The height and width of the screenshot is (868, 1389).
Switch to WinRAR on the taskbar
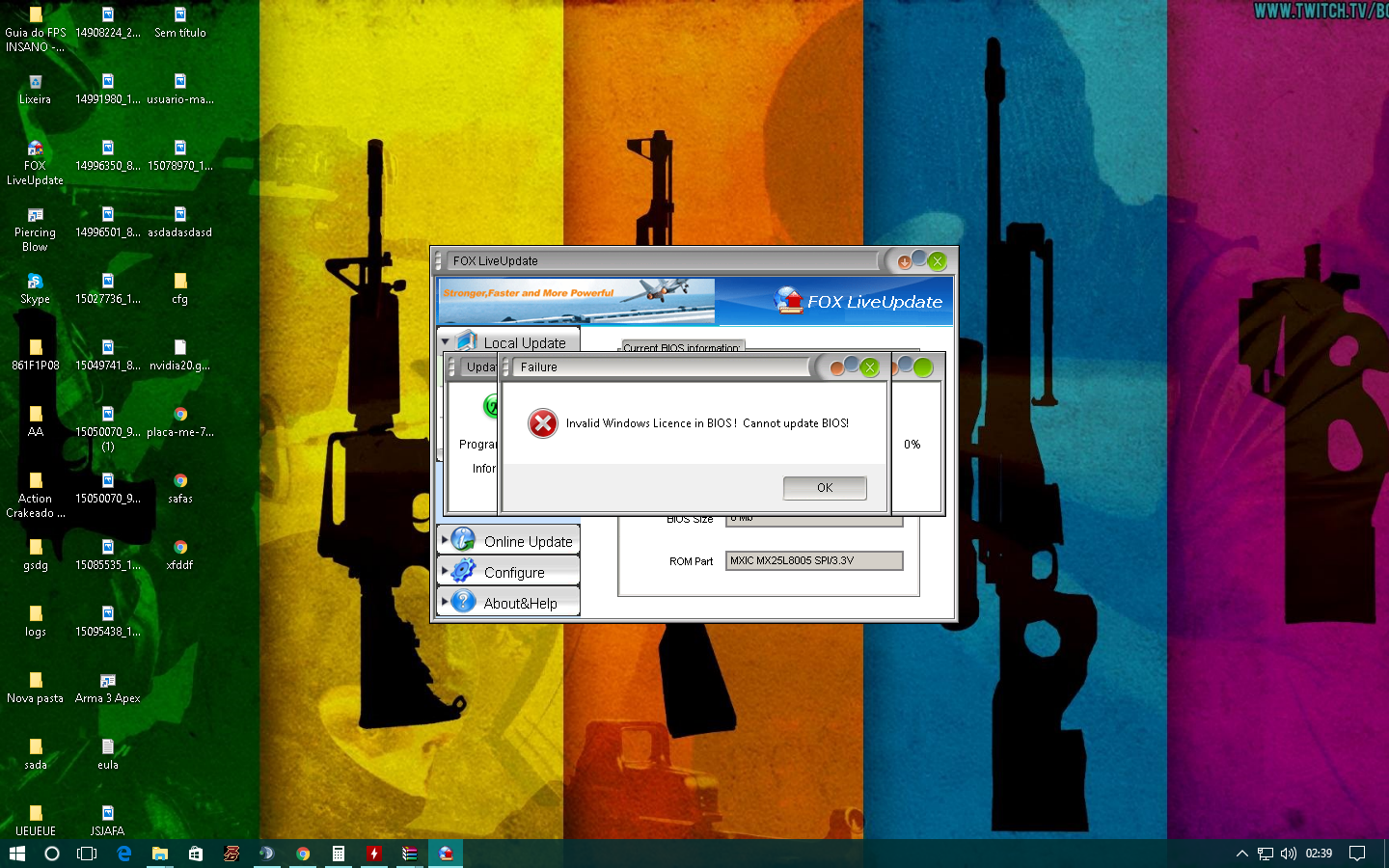coord(410,854)
